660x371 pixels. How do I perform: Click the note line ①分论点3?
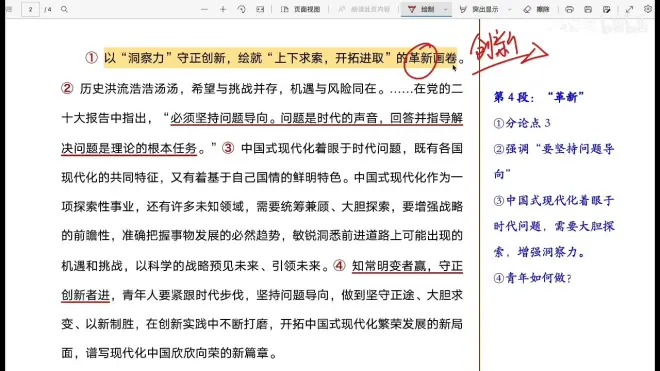click(x=522, y=123)
